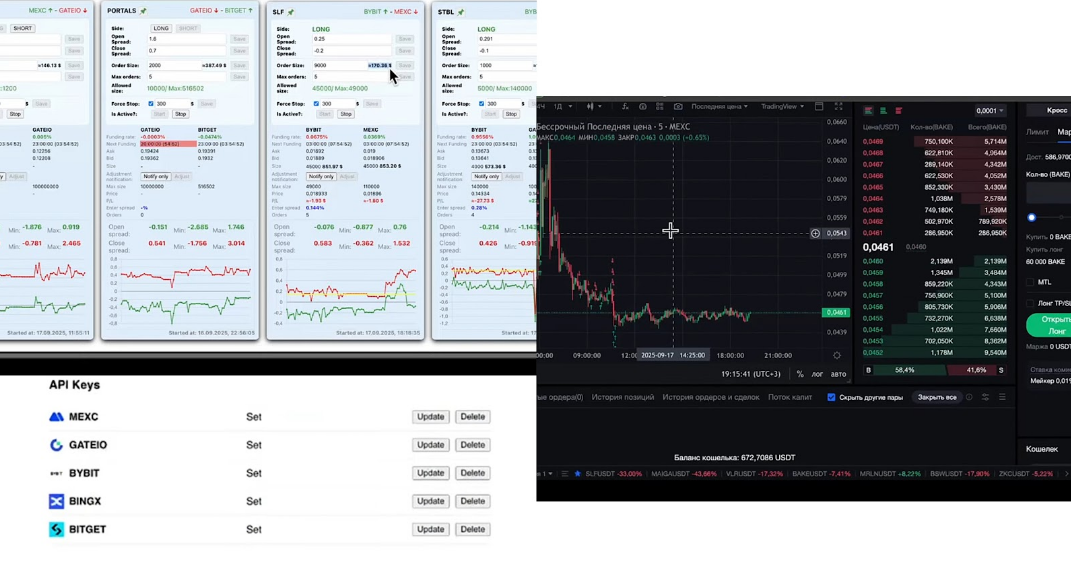Screen dimensions: 1071x567
Task: Click info icon beside Закрыть все
Action: 969,397
